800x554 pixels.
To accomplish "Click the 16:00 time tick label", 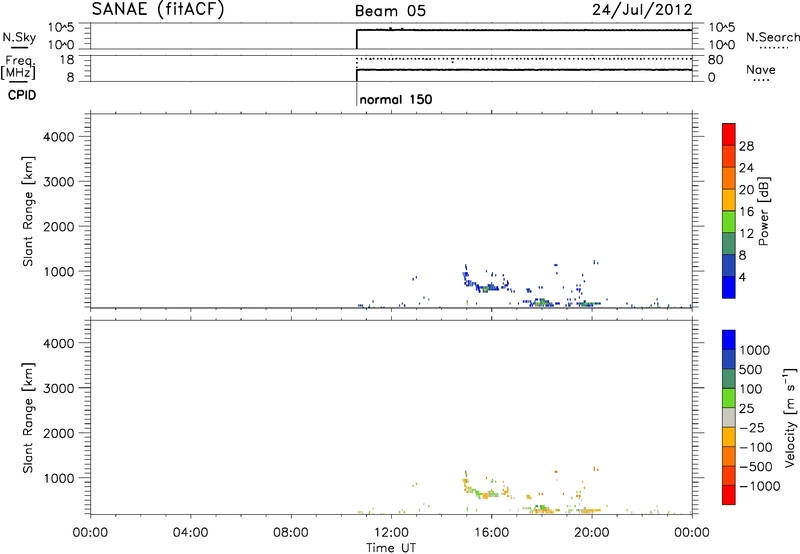I will click(491, 533).
